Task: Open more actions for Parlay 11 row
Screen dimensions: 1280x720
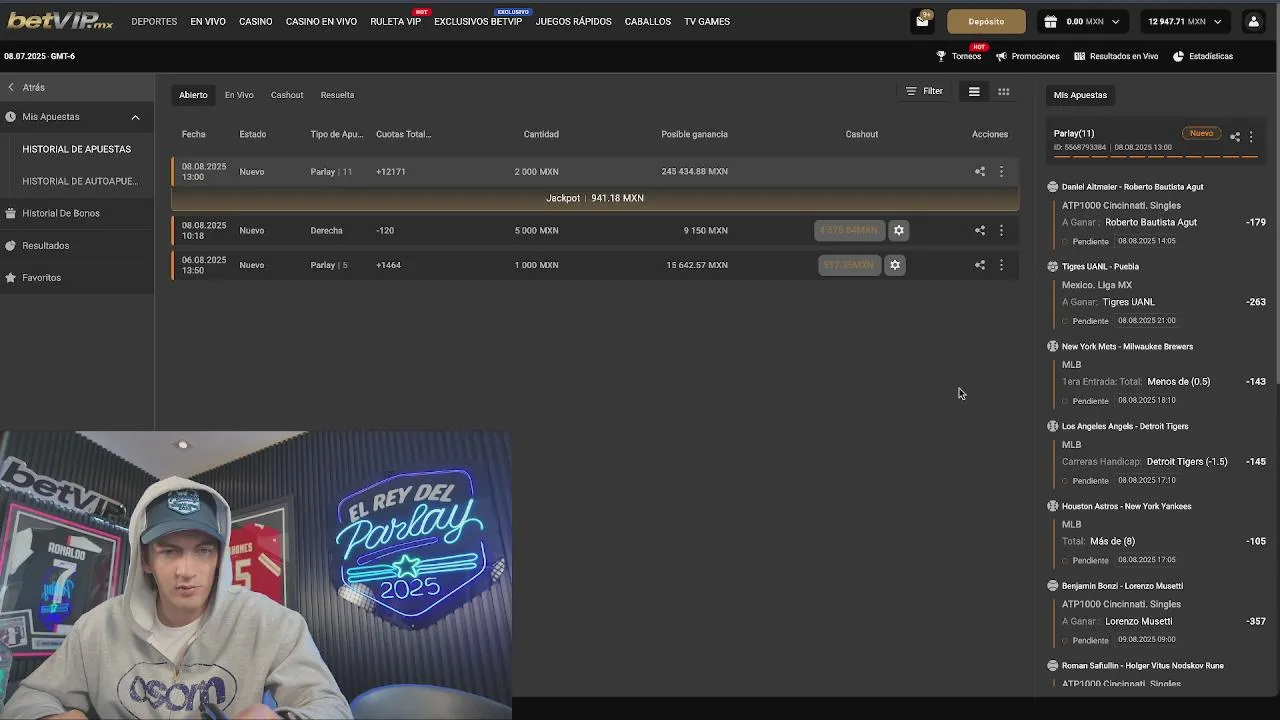Action: point(1001,172)
